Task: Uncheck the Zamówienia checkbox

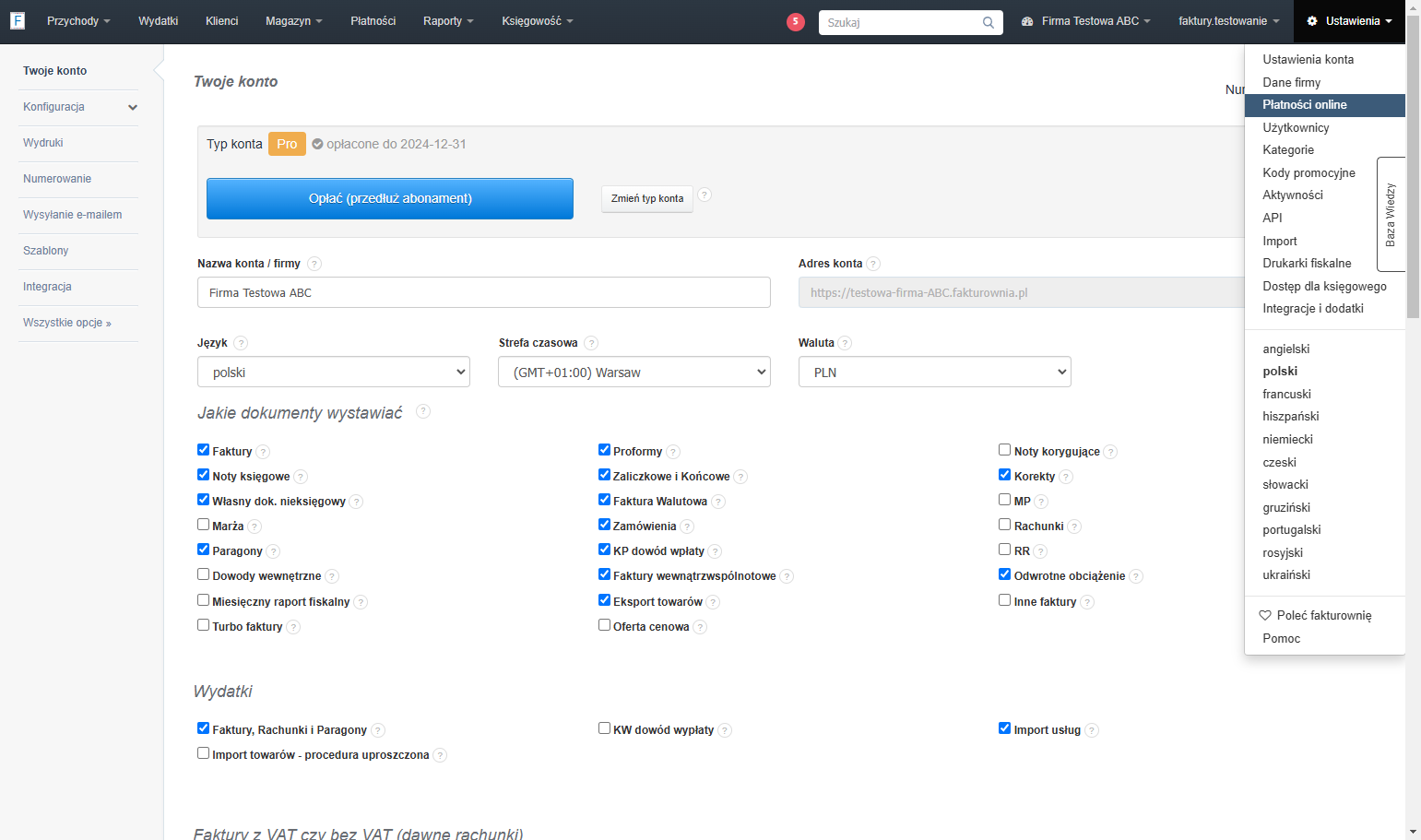Action: coord(604,525)
